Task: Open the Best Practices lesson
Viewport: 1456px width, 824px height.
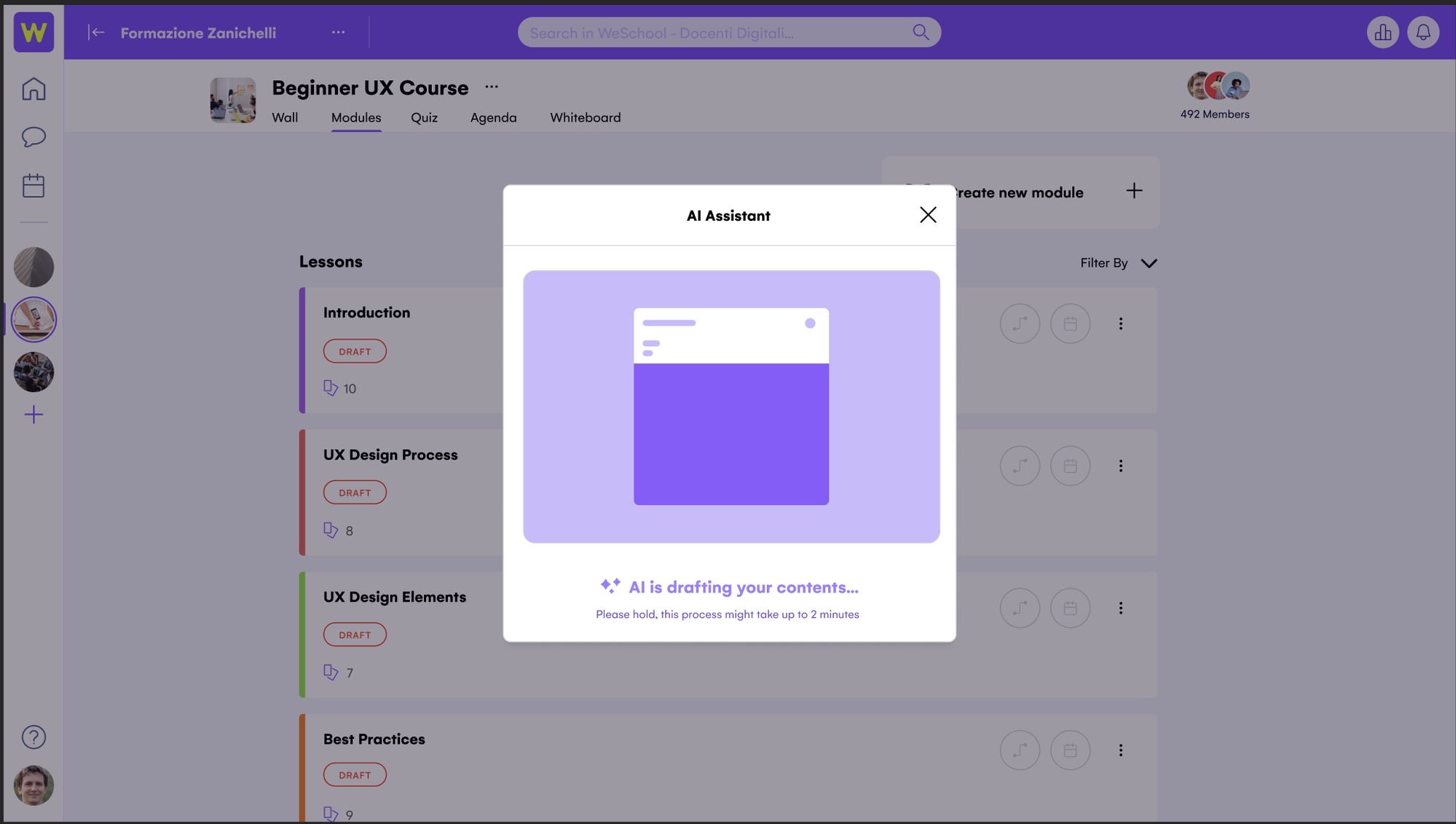Action: click(374, 739)
